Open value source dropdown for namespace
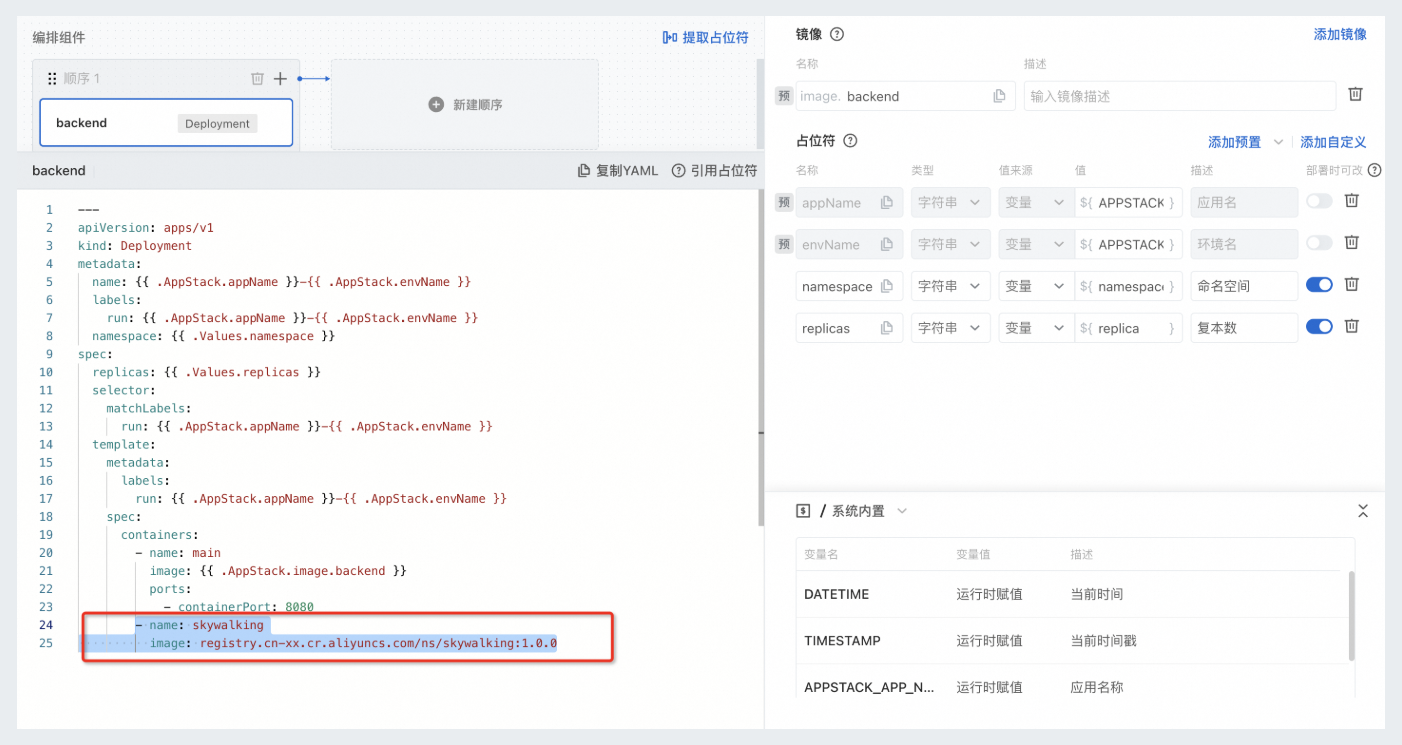Screen dimensions: 1402x745 1036,286
